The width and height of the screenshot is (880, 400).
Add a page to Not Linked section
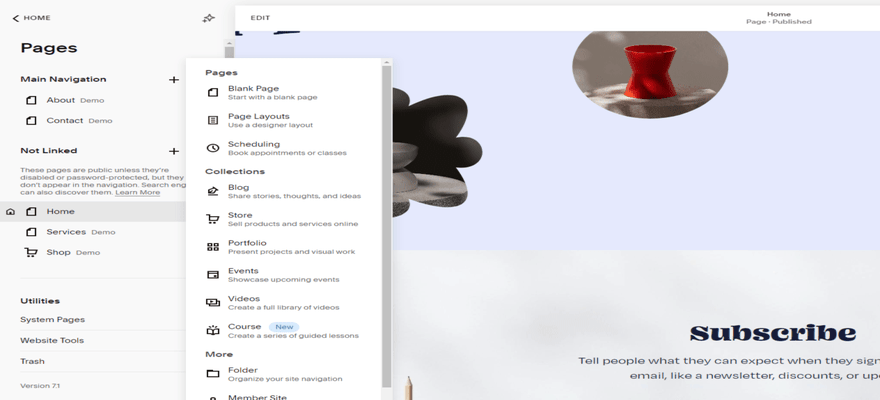[174, 151]
